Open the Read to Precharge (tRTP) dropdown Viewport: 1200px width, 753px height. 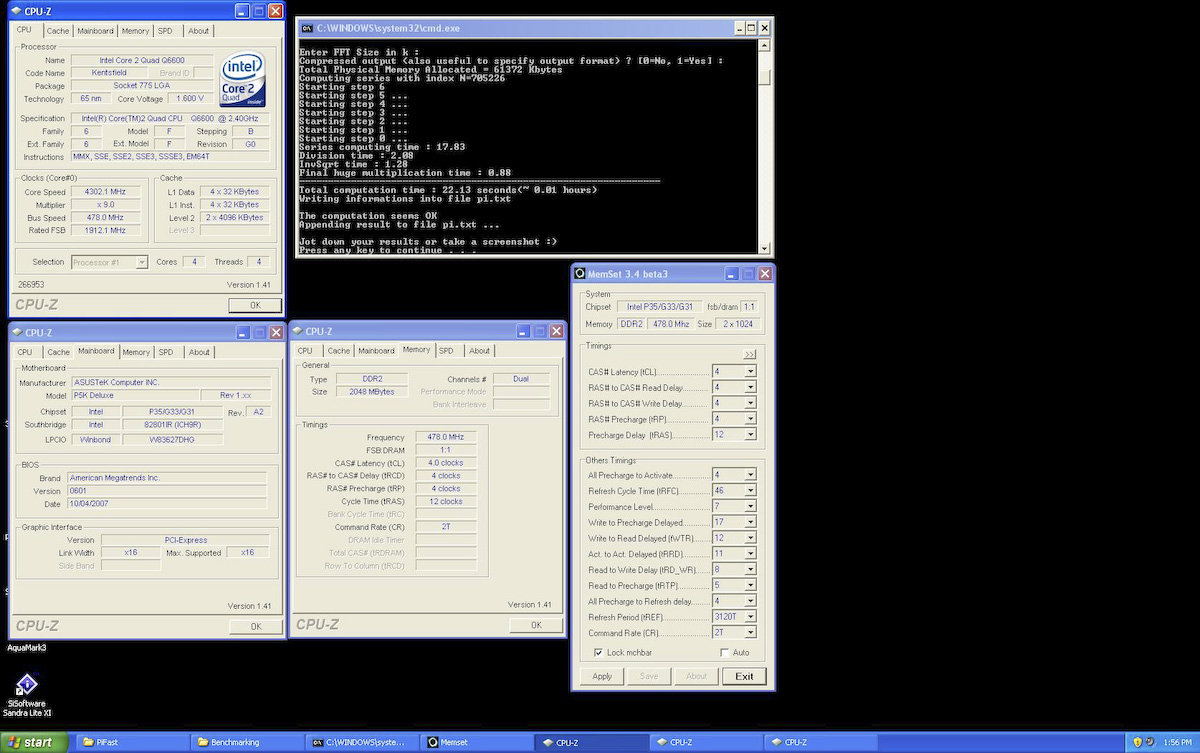tap(750, 585)
